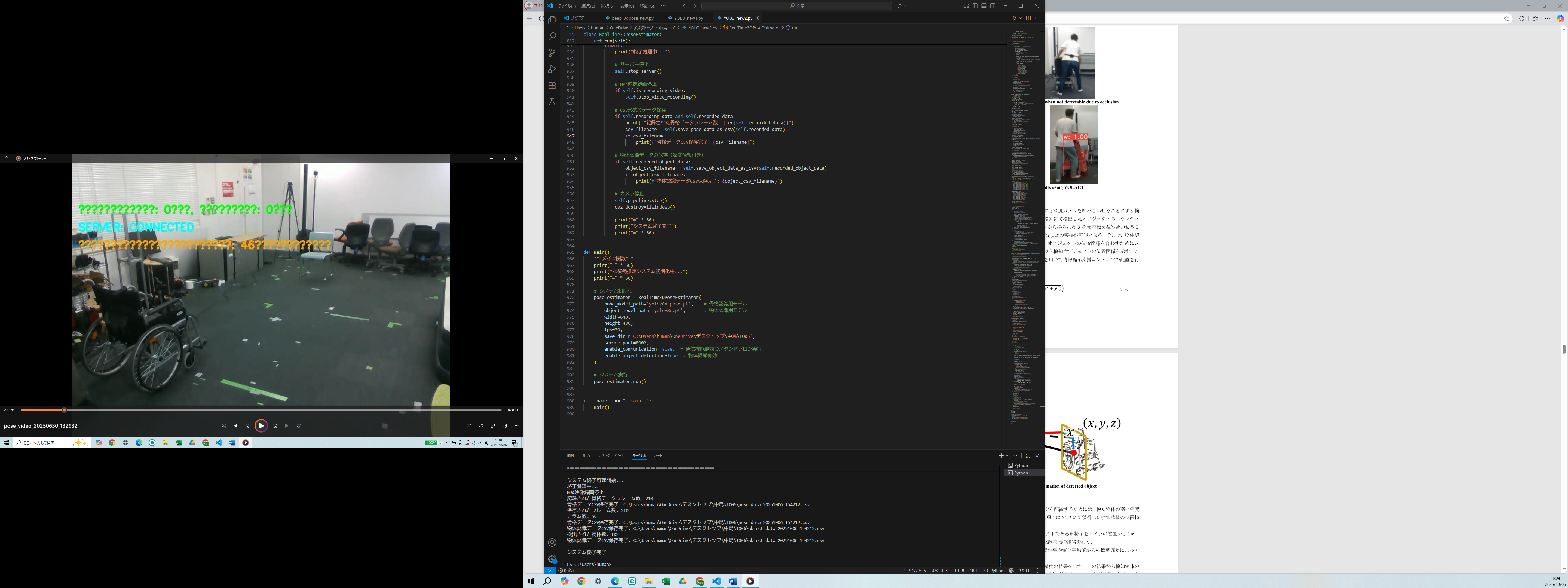The width and height of the screenshot is (1568, 588).
Task: Toggle repeat mode in Media Player
Action: (299, 426)
